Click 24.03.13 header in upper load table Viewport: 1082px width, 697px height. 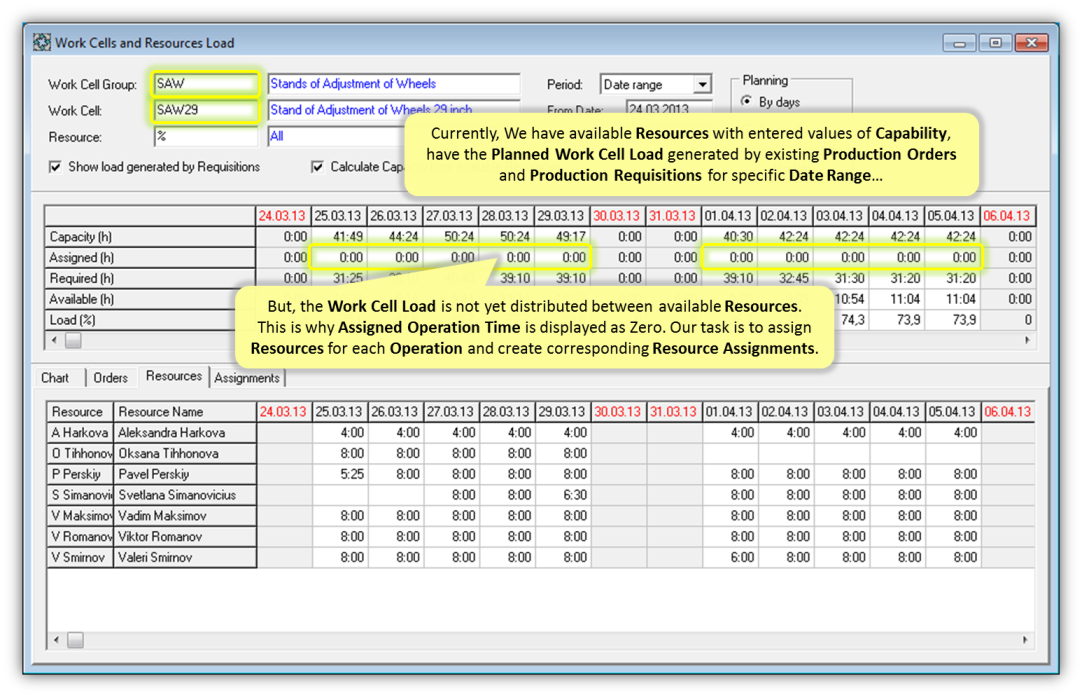pos(282,216)
